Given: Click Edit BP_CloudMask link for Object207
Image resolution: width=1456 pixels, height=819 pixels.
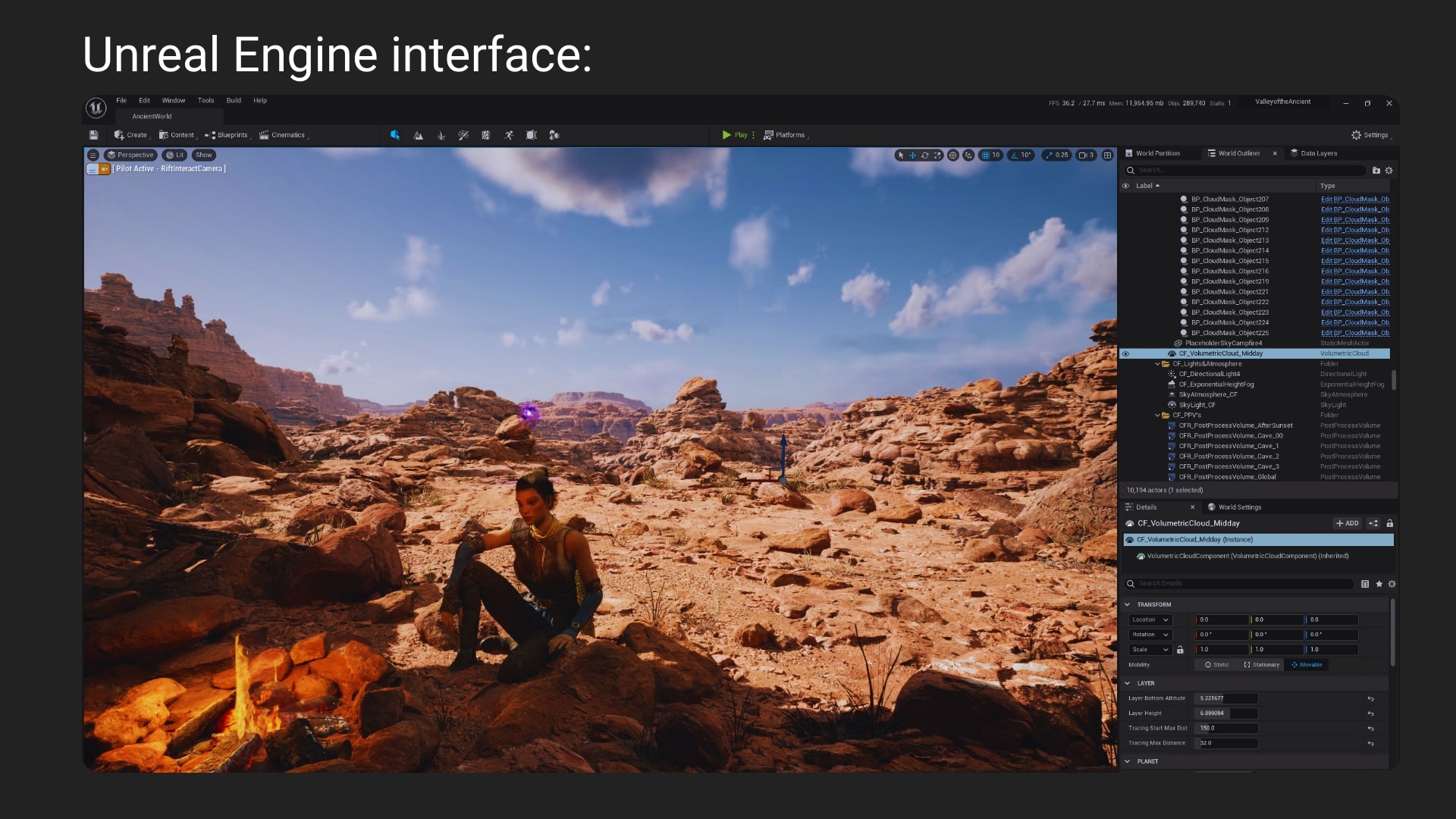Looking at the screenshot, I should pos(1355,199).
